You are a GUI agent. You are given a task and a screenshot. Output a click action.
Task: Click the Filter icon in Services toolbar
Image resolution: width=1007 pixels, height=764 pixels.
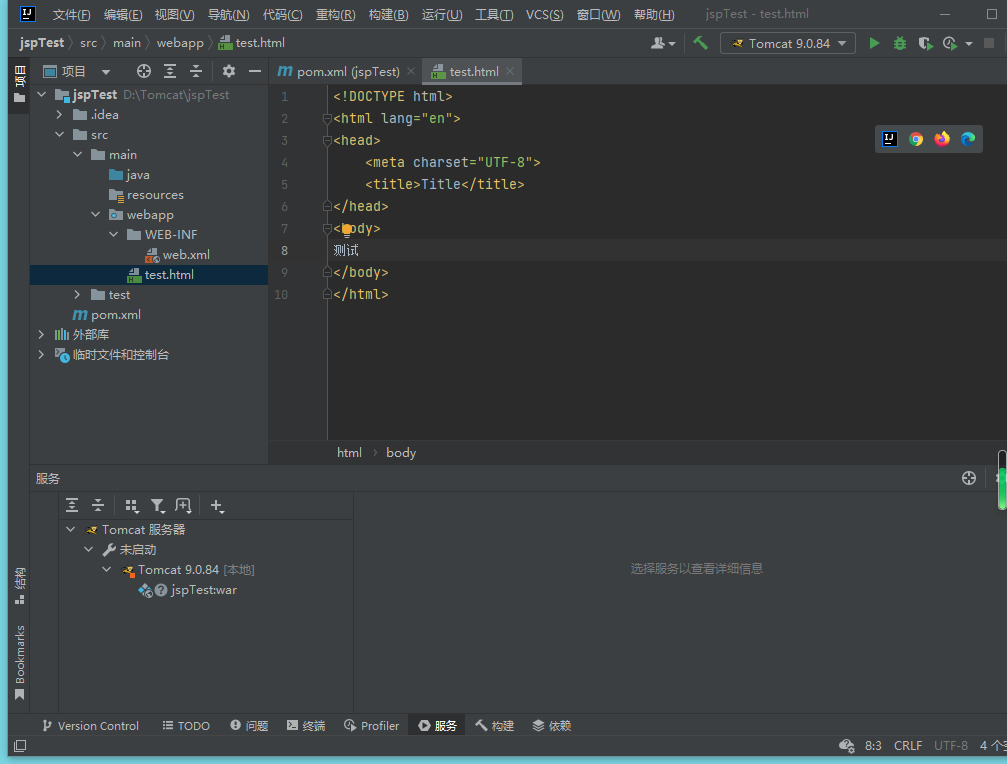[x=157, y=506]
